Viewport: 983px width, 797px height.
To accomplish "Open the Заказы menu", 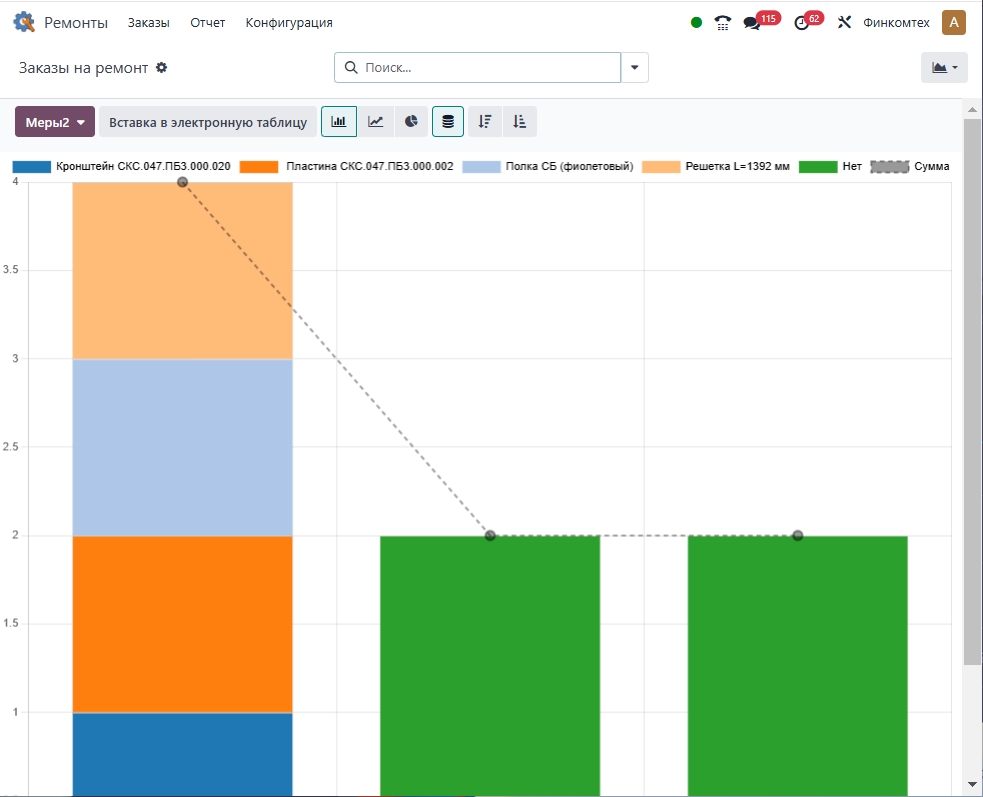I will (x=148, y=23).
